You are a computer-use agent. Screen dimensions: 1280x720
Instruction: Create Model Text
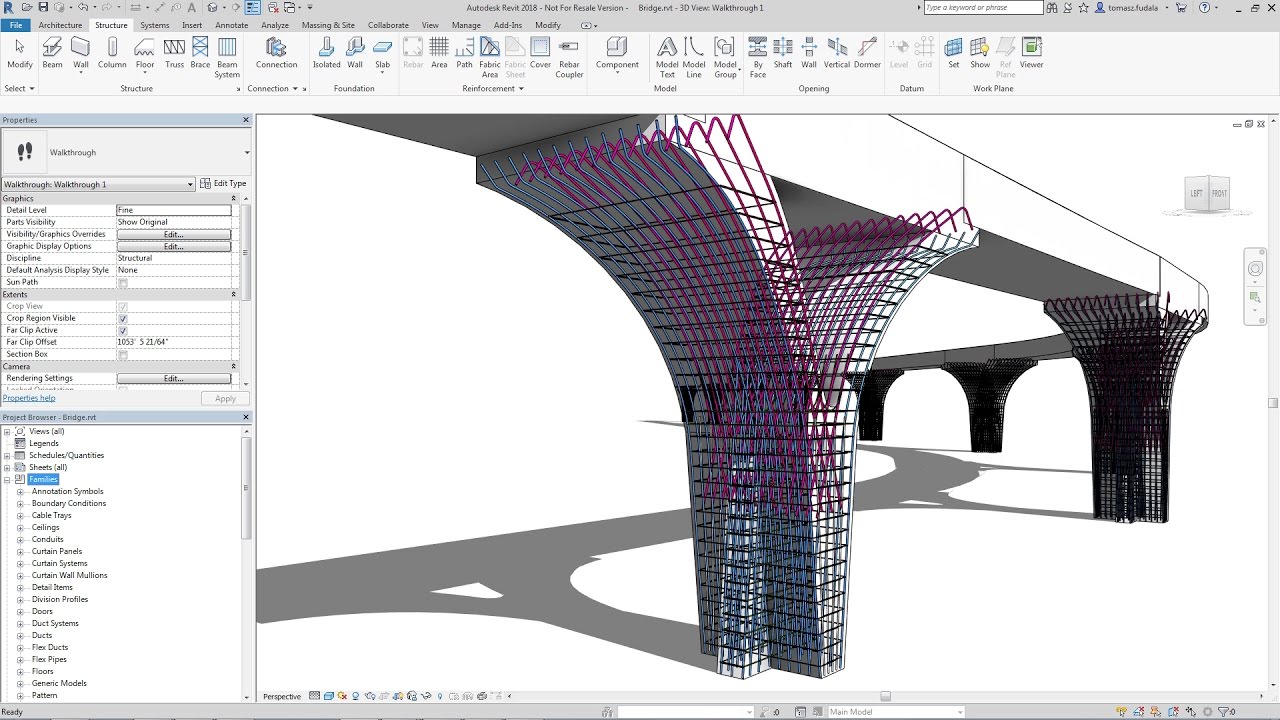point(665,54)
